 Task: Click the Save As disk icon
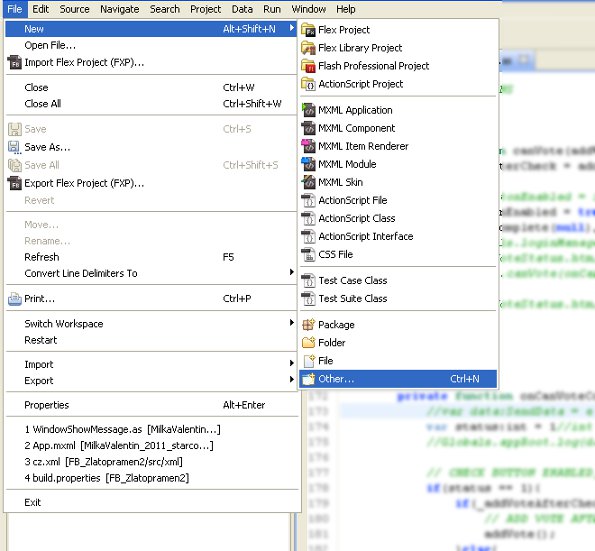(15, 147)
